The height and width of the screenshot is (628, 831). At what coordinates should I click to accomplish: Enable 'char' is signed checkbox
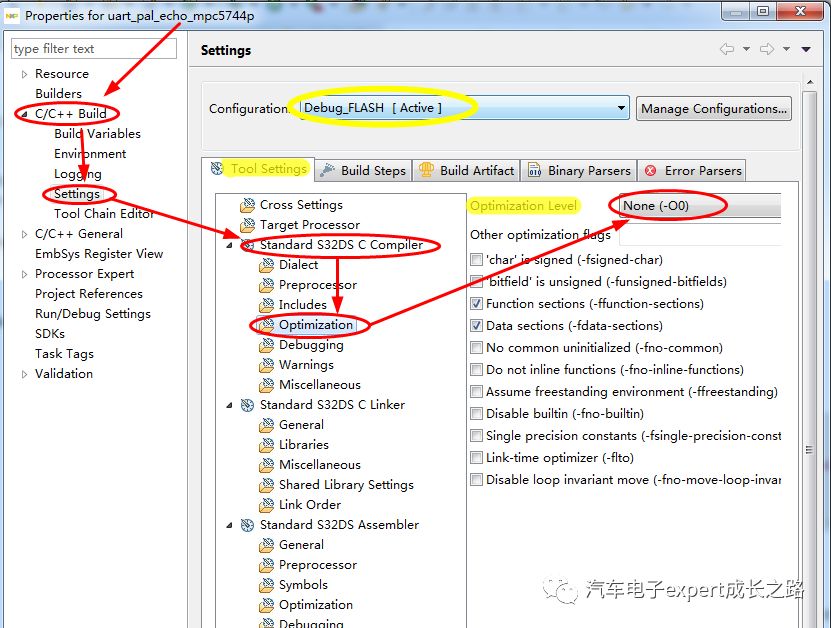(x=476, y=260)
